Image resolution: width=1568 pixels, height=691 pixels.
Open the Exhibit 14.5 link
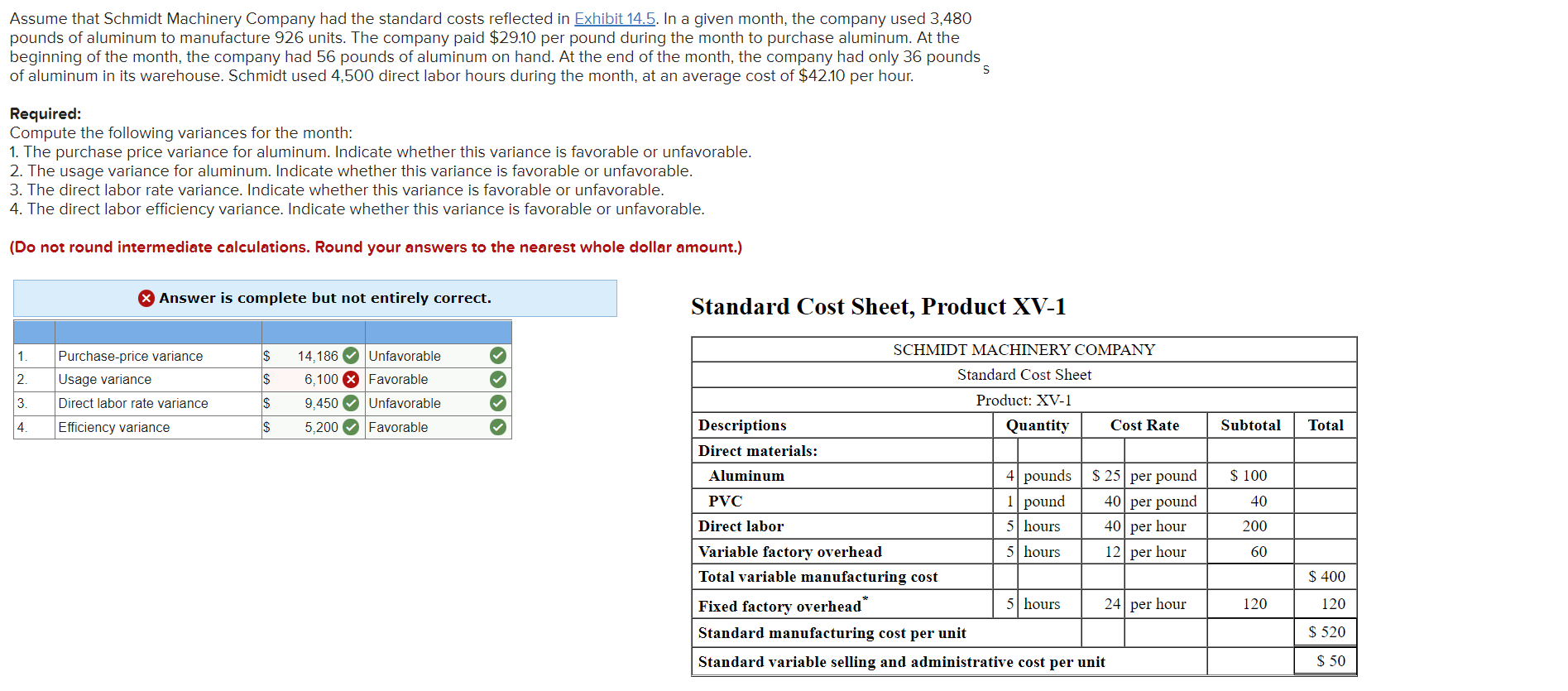[615, 18]
